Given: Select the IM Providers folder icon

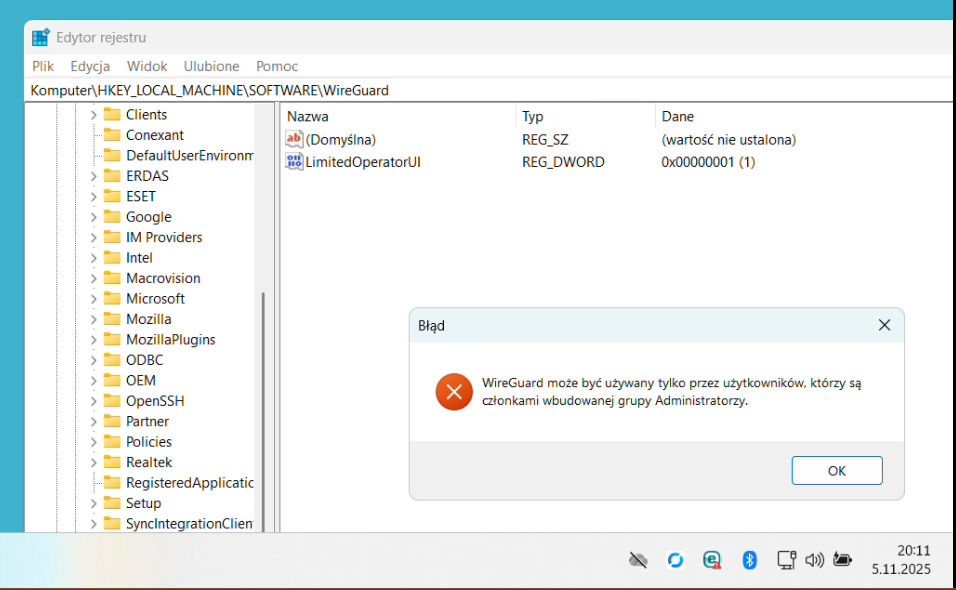Looking at the screenshot, I should tap(112, 236).
